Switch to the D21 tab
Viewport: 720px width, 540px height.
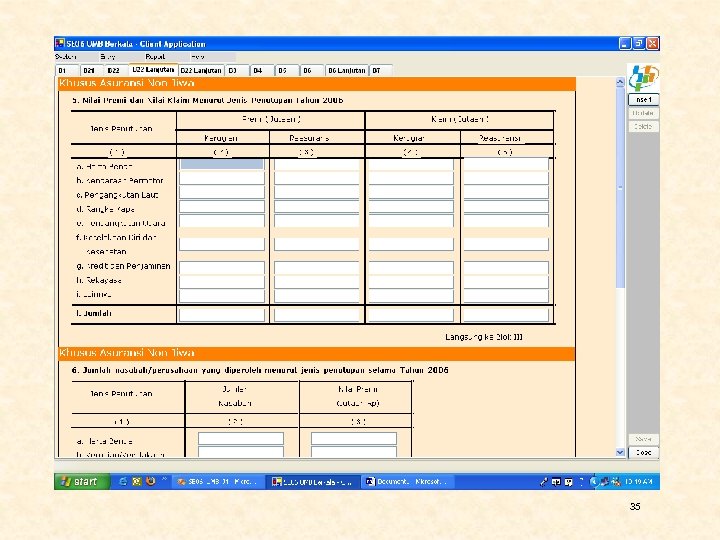coord(92,70)
